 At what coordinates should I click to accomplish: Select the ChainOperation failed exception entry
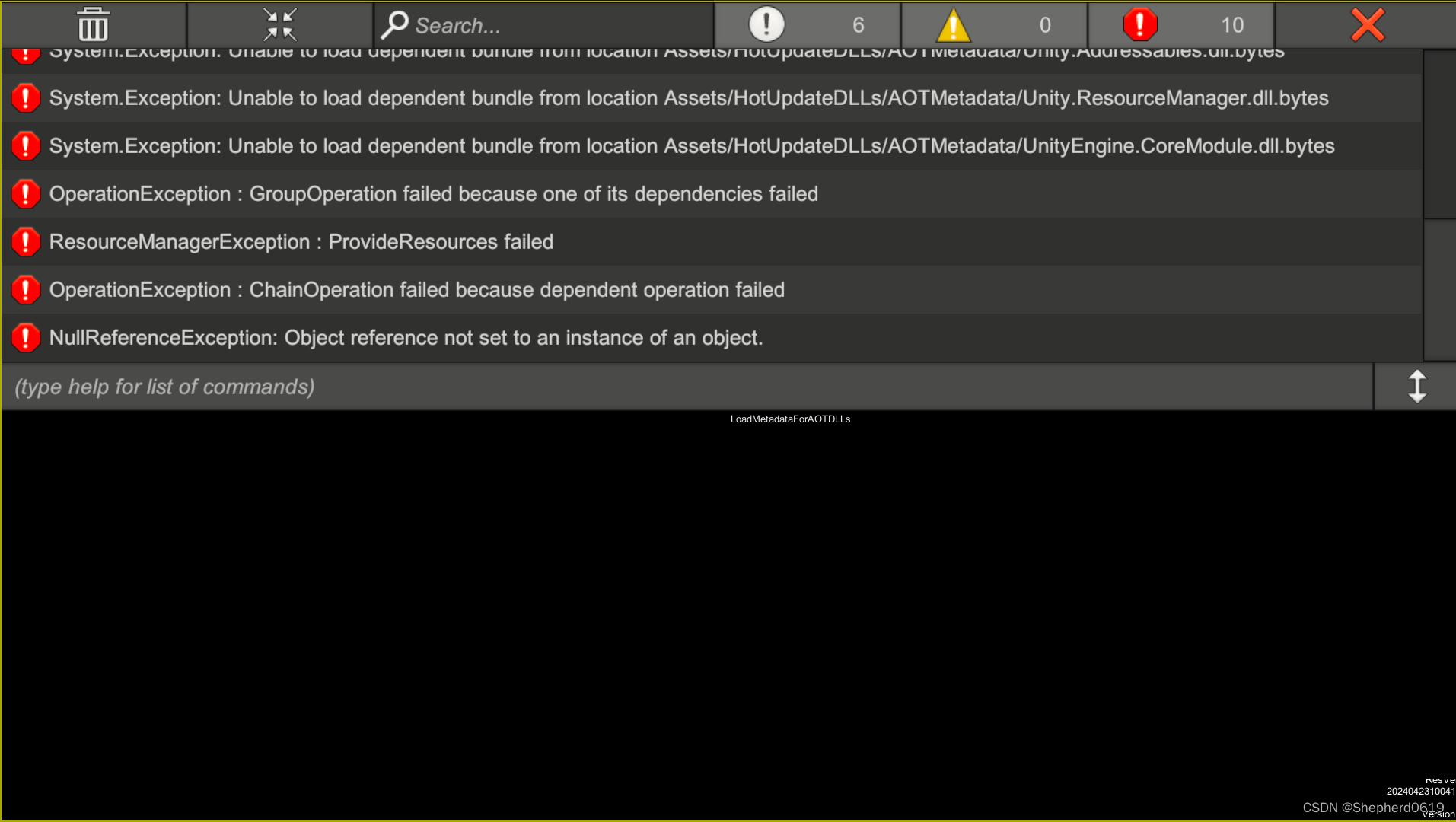pyautogui.click(x=712, y=290)
